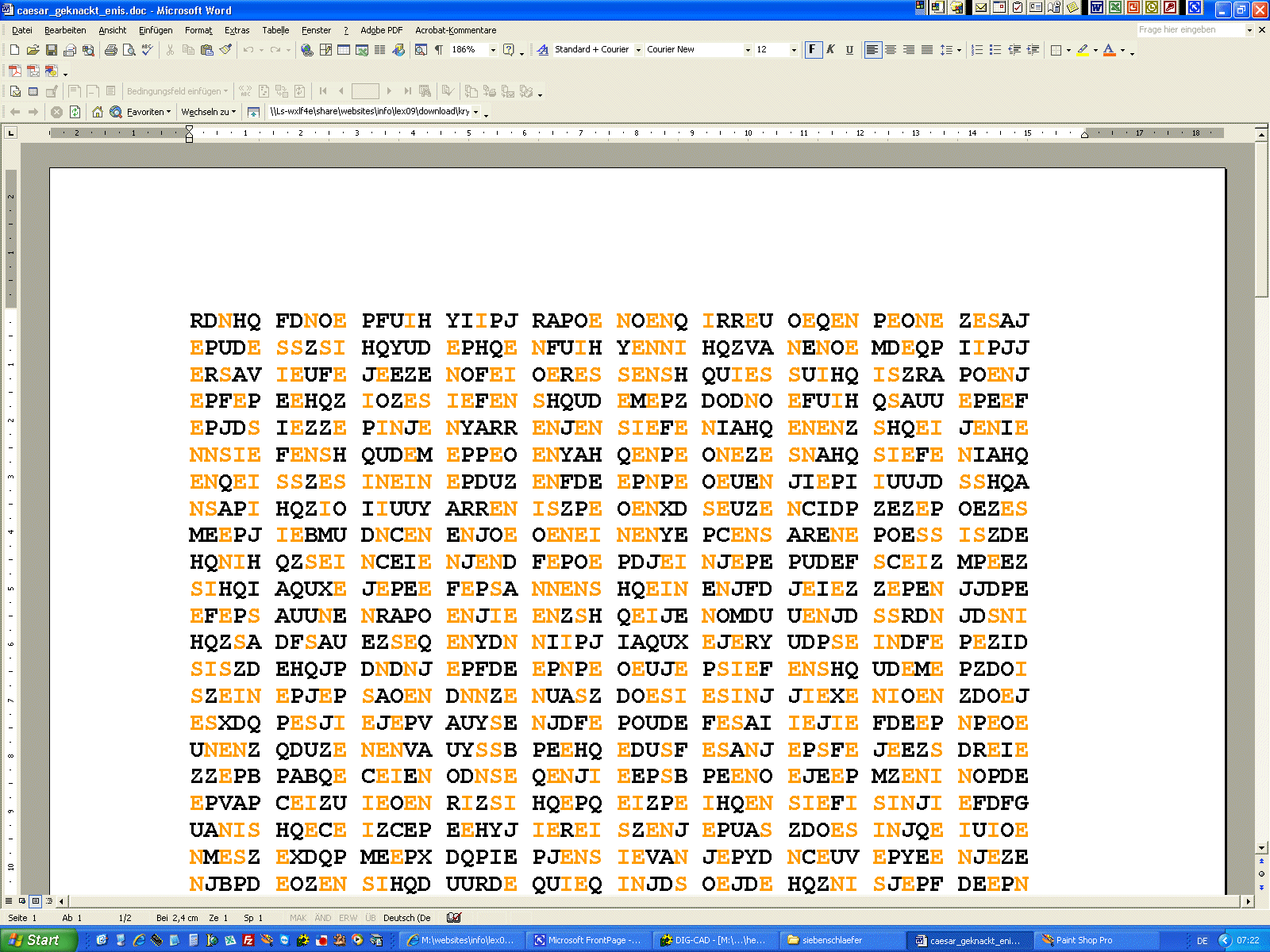This screenshot has height=952, width=1270.
Task: Increase the paragraph indent
Action: coord(1033,50)
